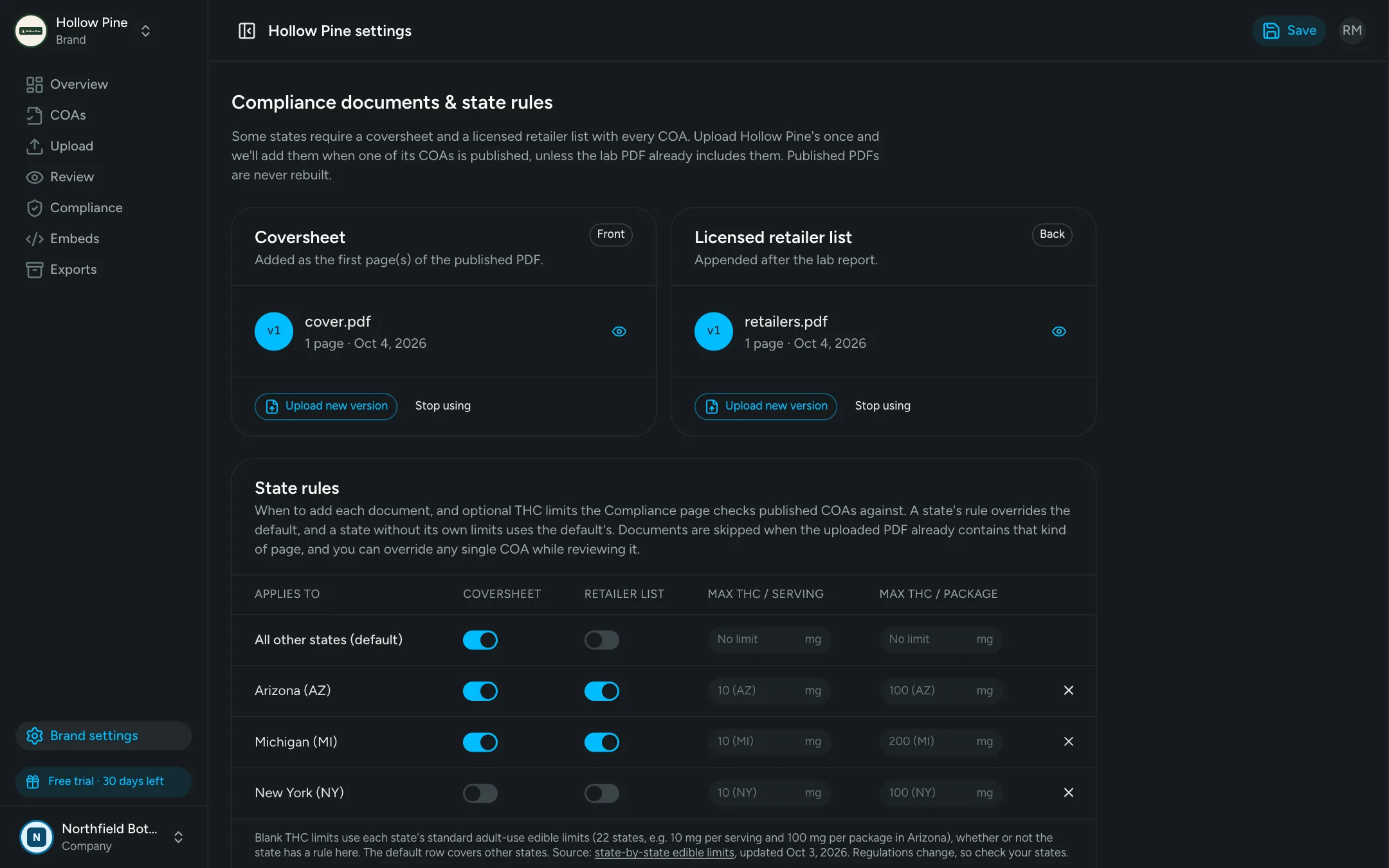The width and height of the screenshot is (1389, 868).
Task: Open Exports from the sidebar
Action: point(103,269)
